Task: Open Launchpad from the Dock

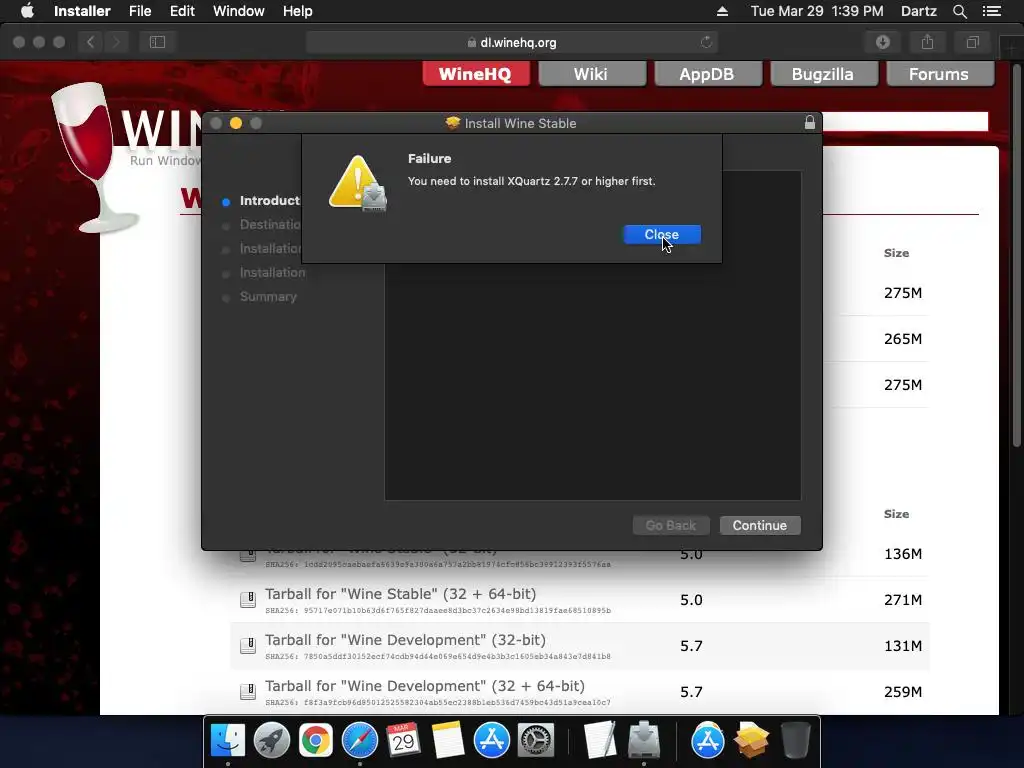Action: [x=272, y=741]
